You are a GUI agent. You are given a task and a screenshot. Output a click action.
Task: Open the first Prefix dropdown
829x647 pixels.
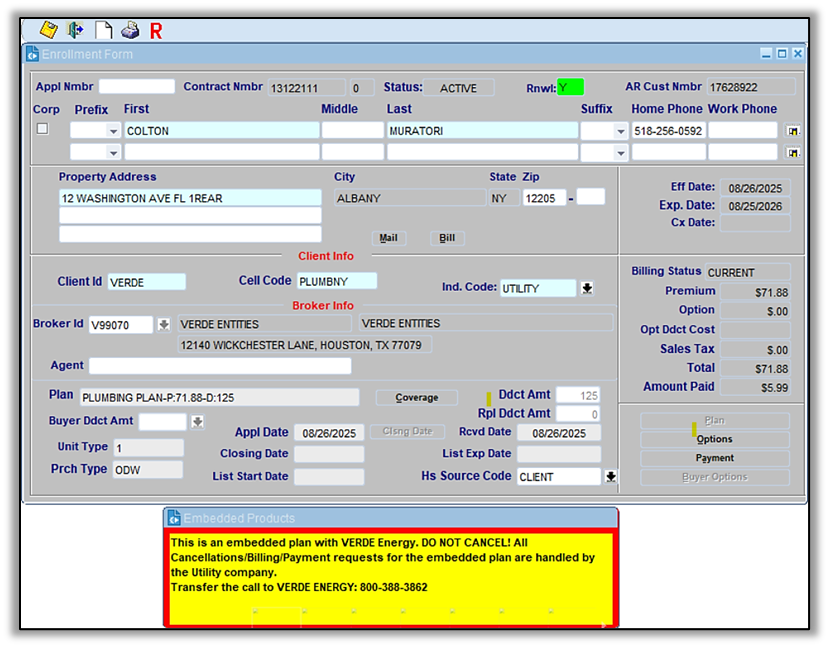coord(112,131)
